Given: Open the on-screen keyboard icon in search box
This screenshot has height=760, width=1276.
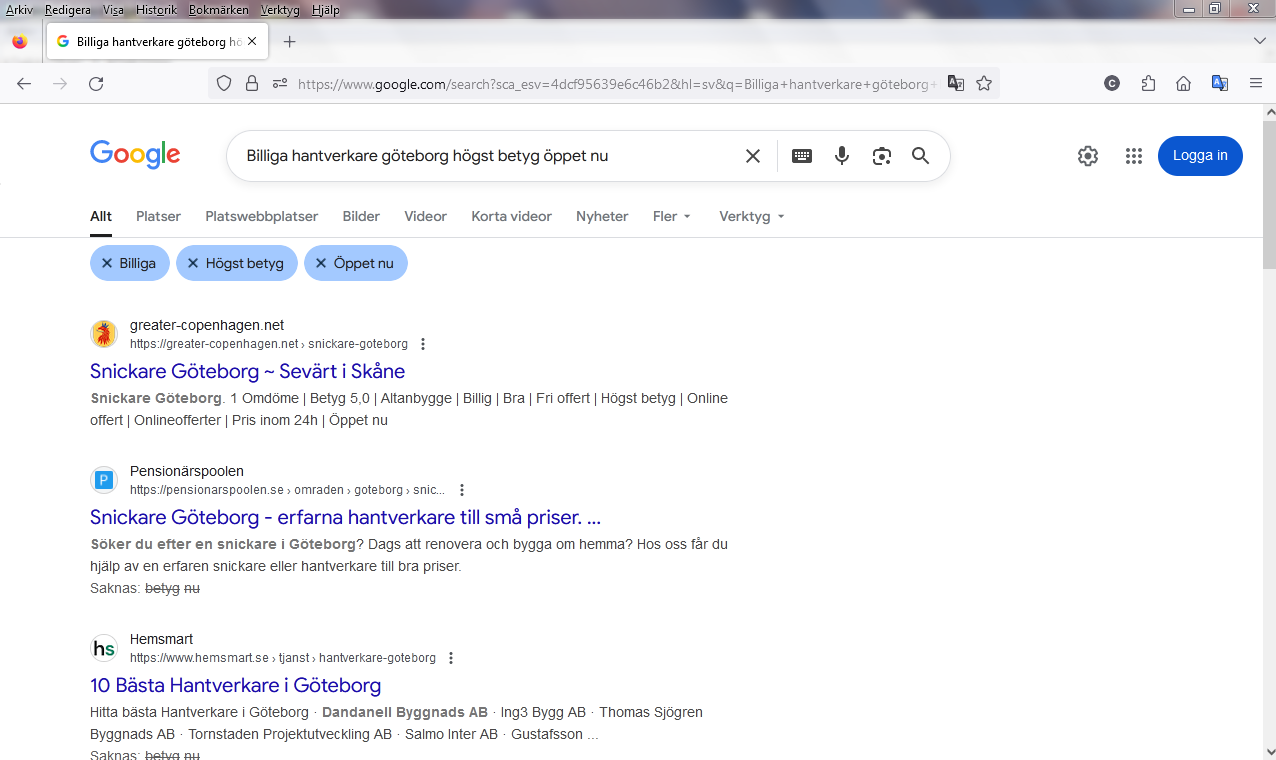Looking at the screenshot, I should [x=802, y=156].
